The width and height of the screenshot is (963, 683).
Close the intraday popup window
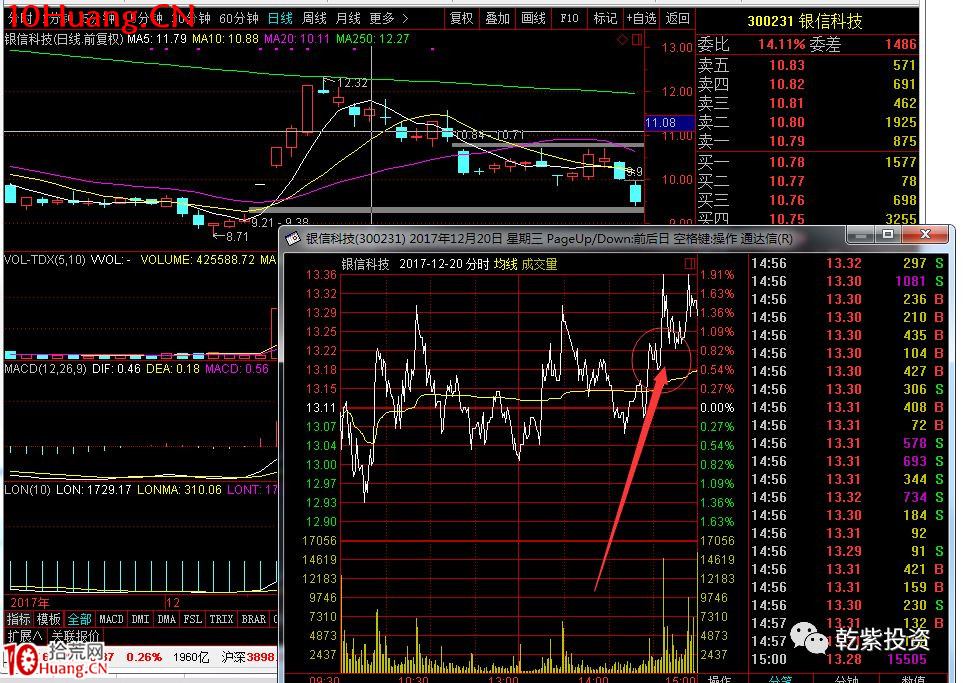[926, 234]
